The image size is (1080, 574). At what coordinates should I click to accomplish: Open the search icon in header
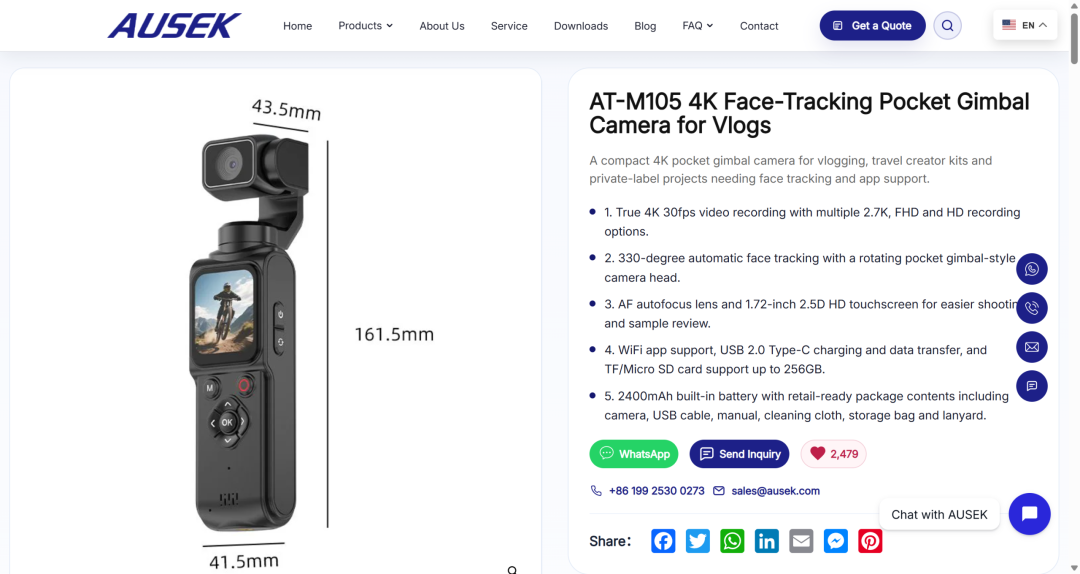(947, 25)
